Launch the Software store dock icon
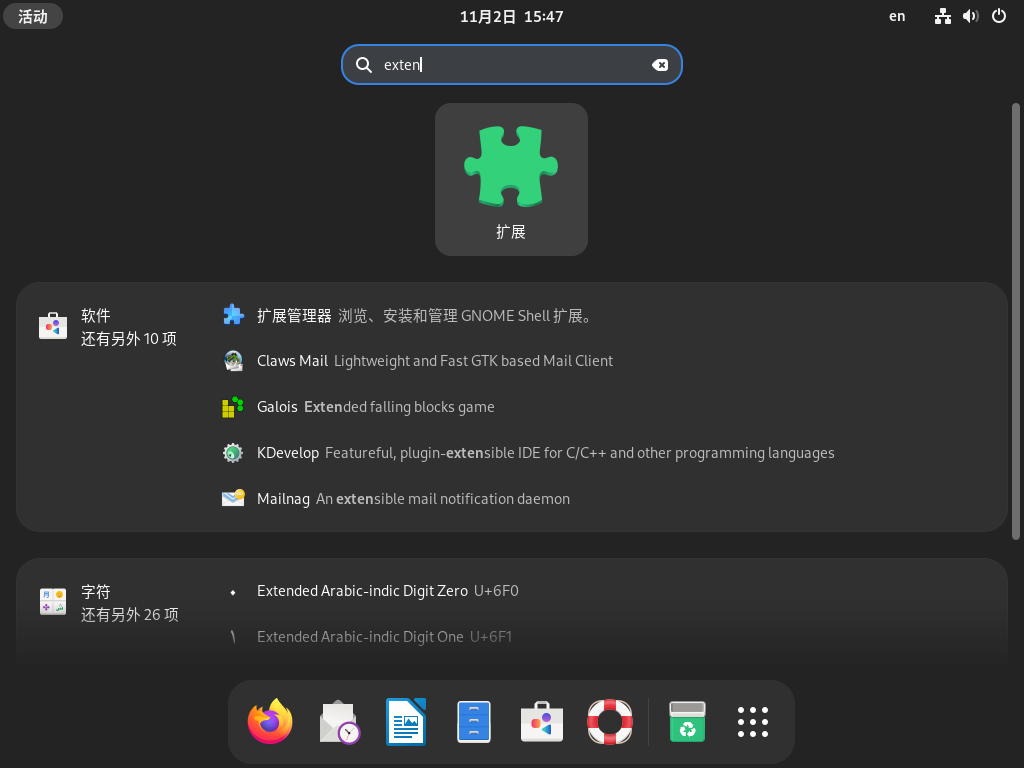1024x768 pixels. tap(542, 722)
